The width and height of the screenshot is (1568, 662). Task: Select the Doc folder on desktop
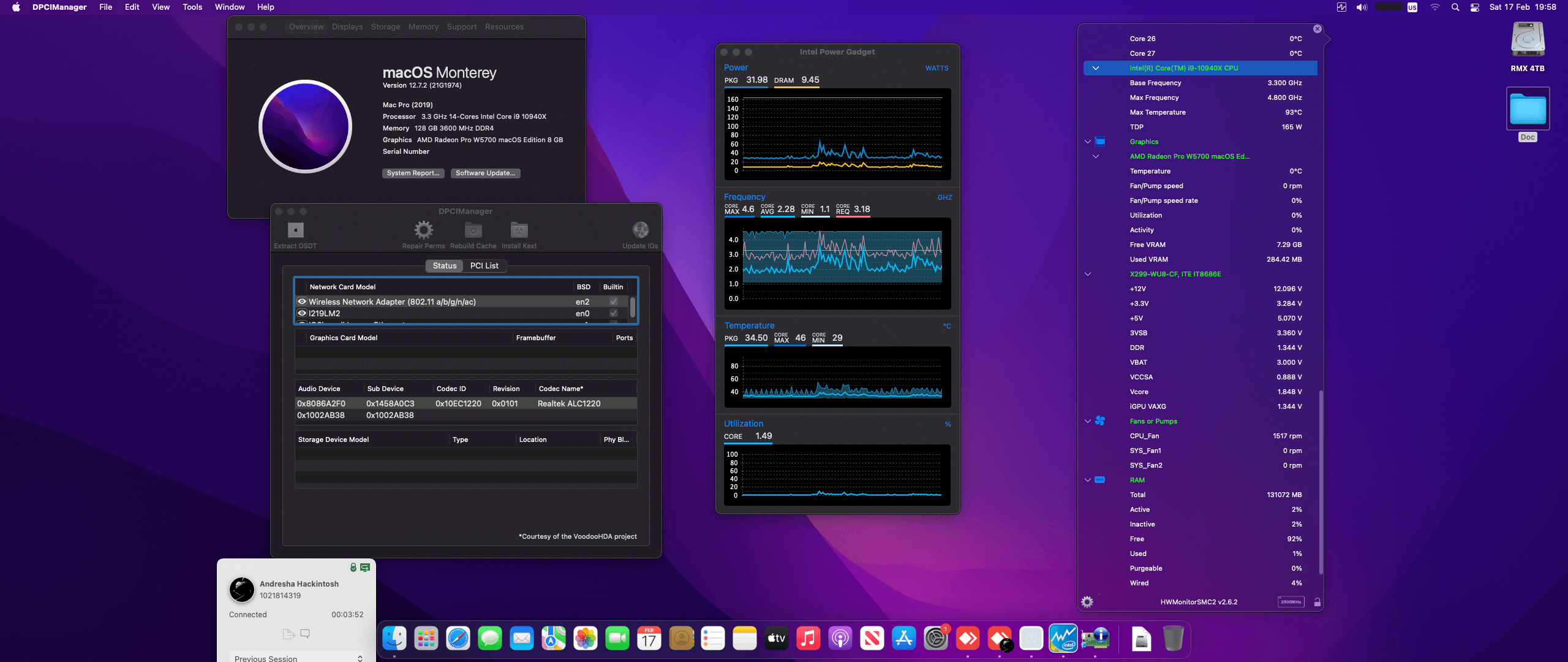click(x=1528, y=115)
